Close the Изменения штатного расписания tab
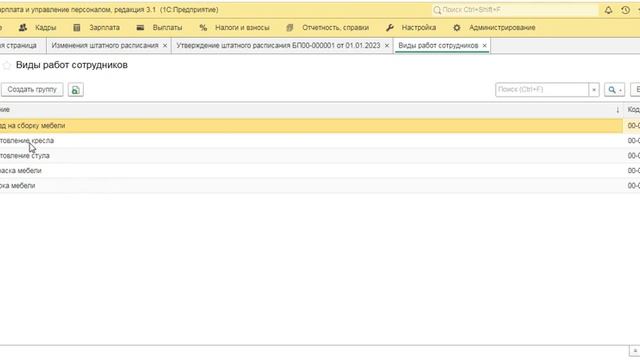 pos(165,46)
